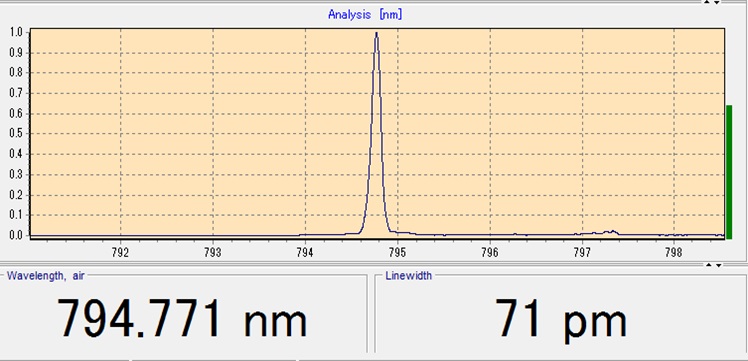Click the '792' x-axis tick label

(121, 252)
